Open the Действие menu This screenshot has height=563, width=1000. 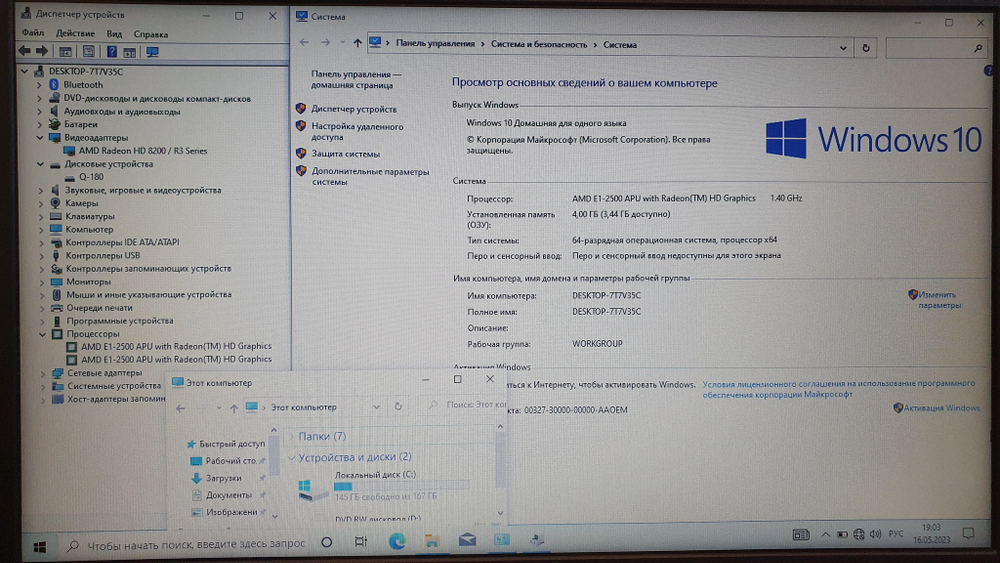(x=75, y=34)
